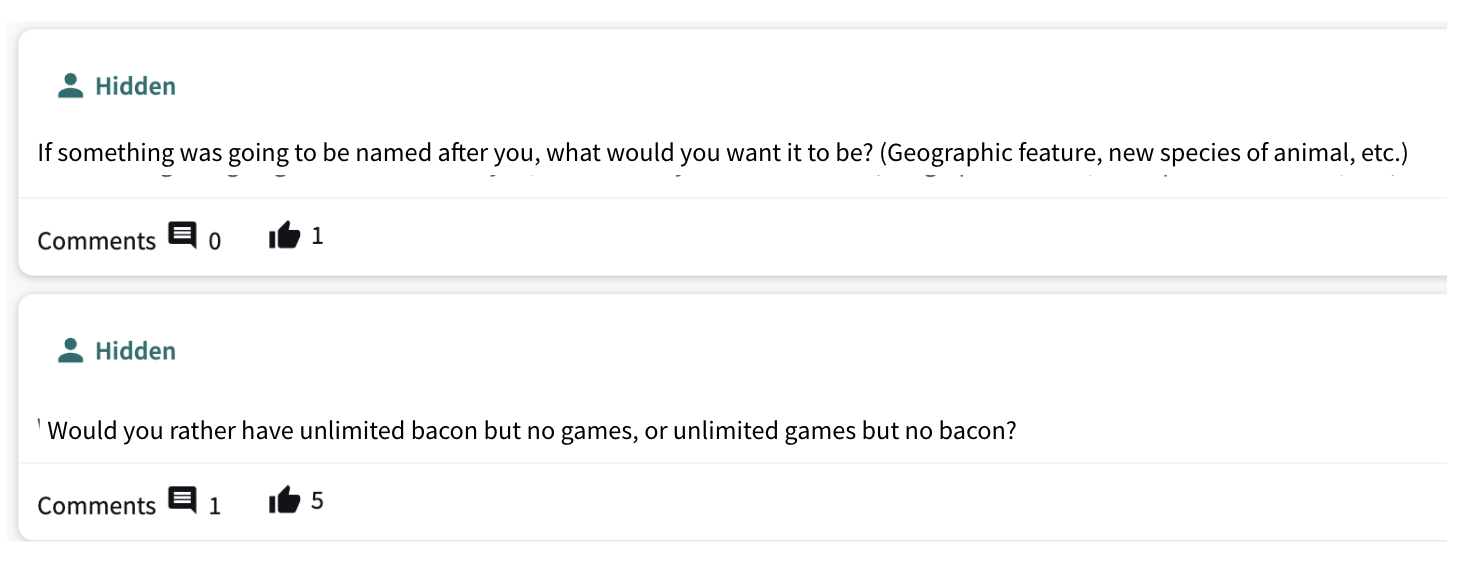
Task: Click the Hidden author name on second post
Action: (136, 352)
